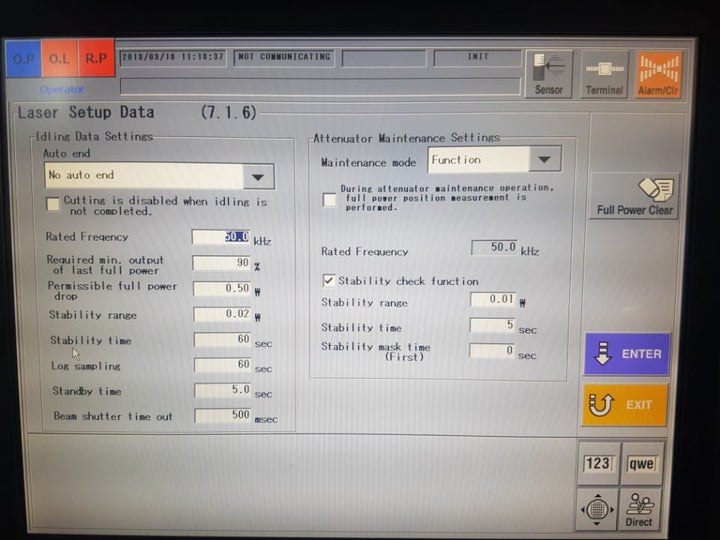Click the Full Power Clear eraser button

(x=635, y=196)
